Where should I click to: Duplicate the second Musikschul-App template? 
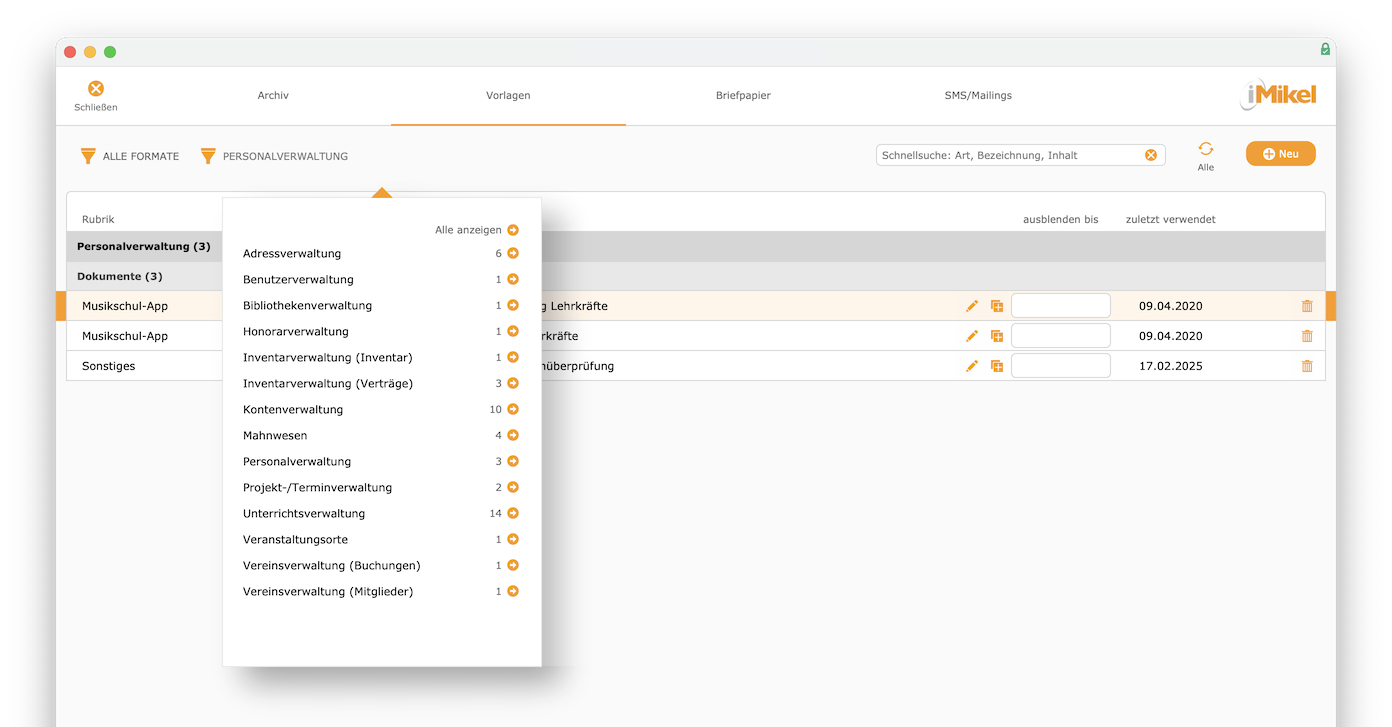(x=997, y=336)
